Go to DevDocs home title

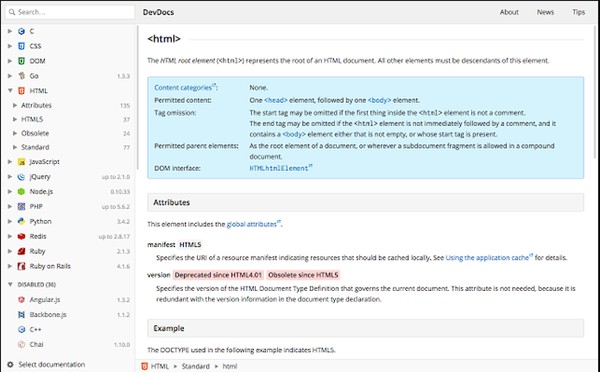click(x=158, y=12)
